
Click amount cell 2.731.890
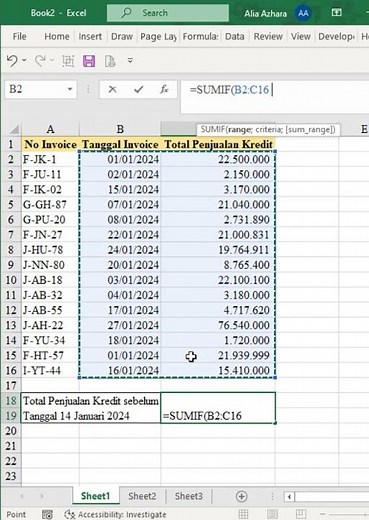click(x=218, y=220)
